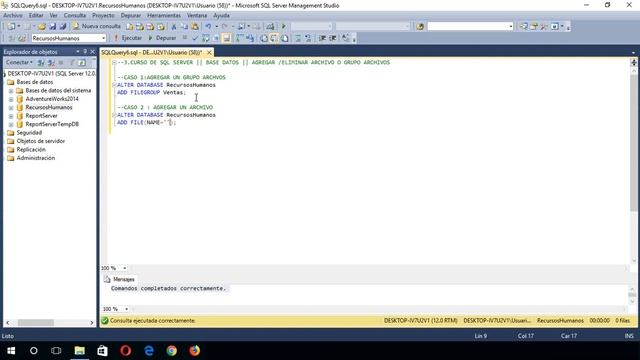Click the Parse checkmark icon

pyautogui.click(x=195, y=38)
